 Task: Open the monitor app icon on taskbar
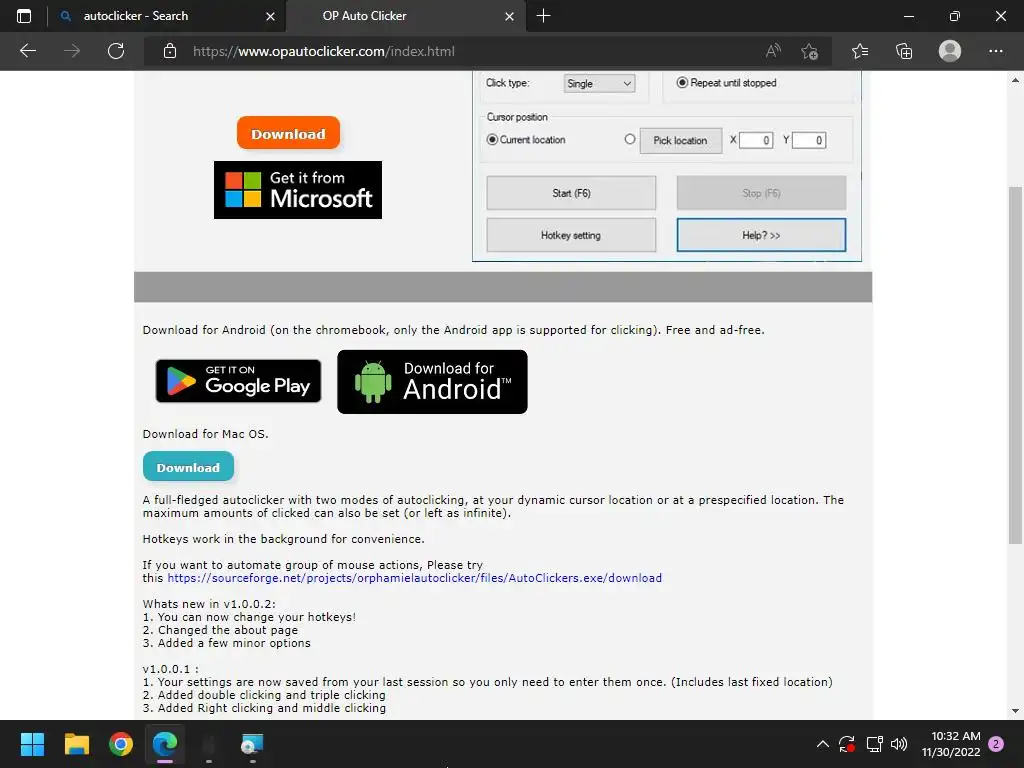(x=252, y=744)
